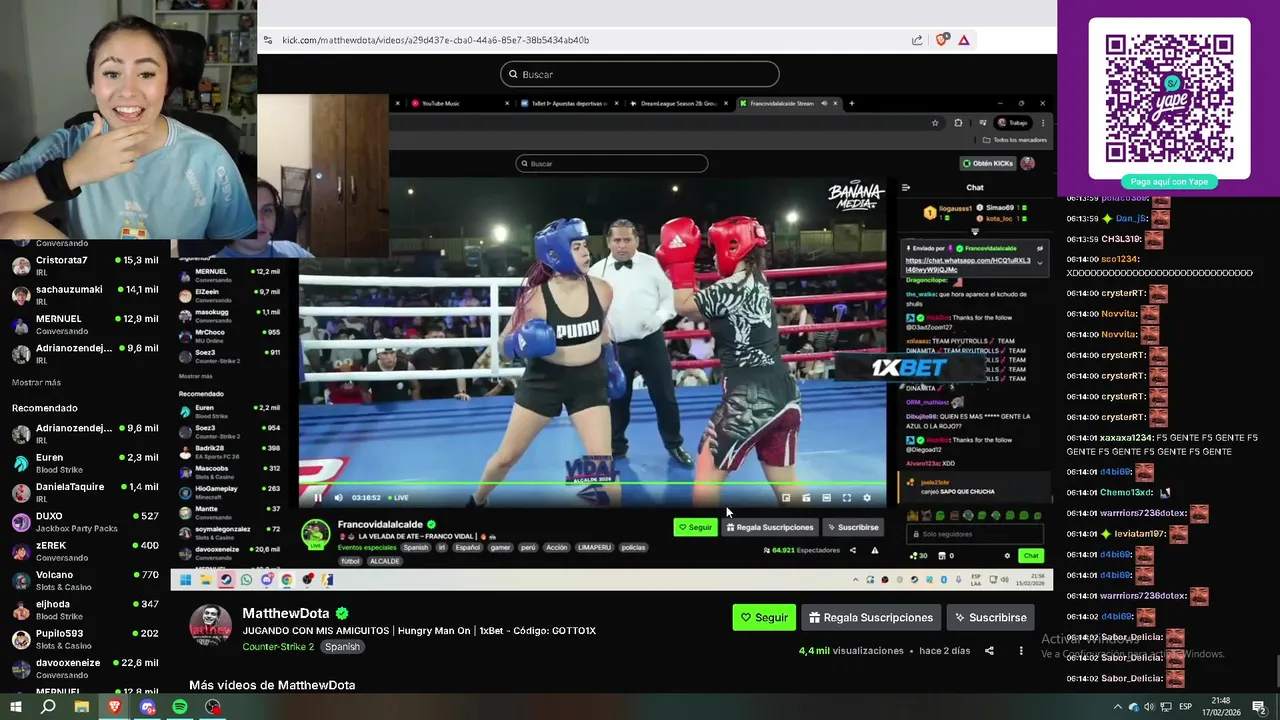The image size is (1280, 720).
Task: Select the kick.com/matthewdota URL text
Action: (x=435, y=40)
